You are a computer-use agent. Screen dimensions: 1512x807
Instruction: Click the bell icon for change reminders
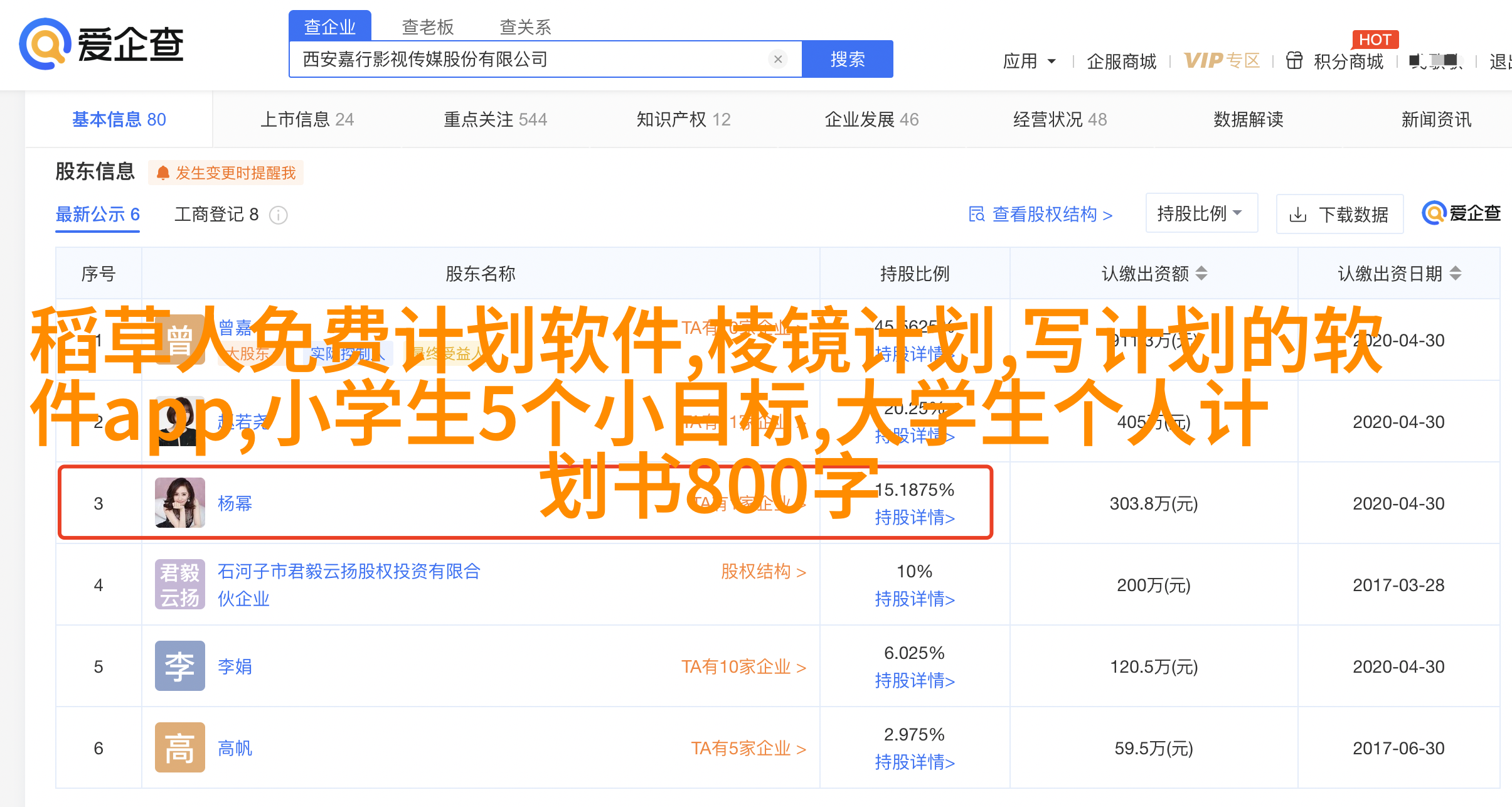[x=163, y=173]
